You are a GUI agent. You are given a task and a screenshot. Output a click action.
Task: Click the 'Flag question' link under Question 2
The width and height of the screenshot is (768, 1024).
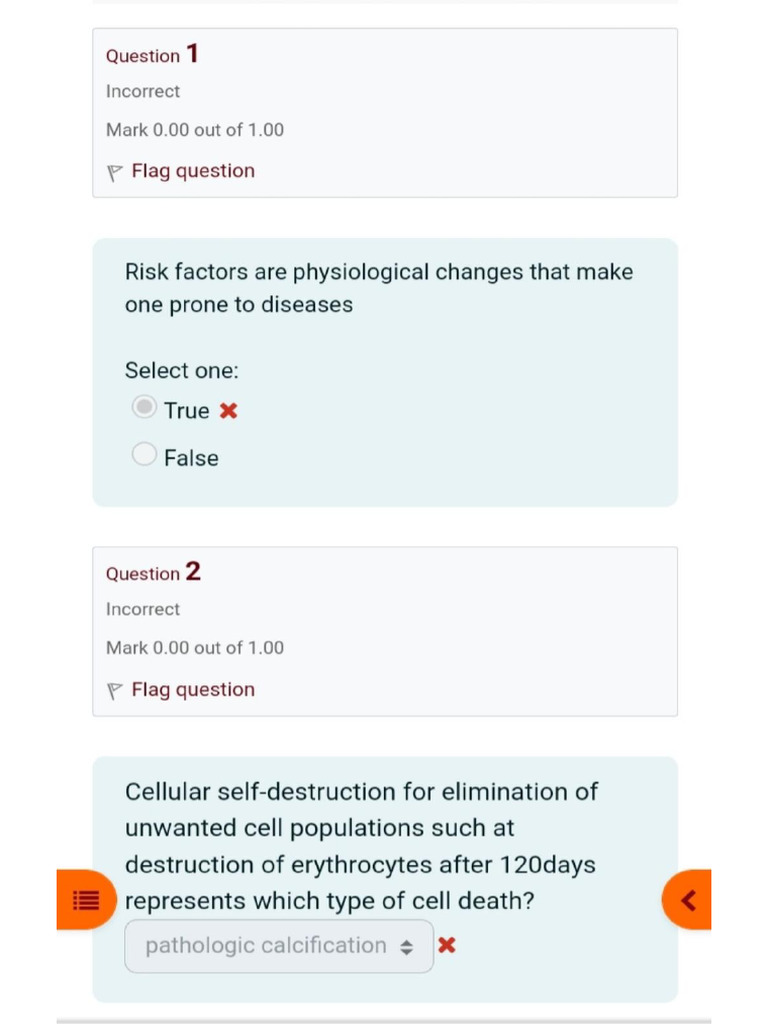[193, 689]
